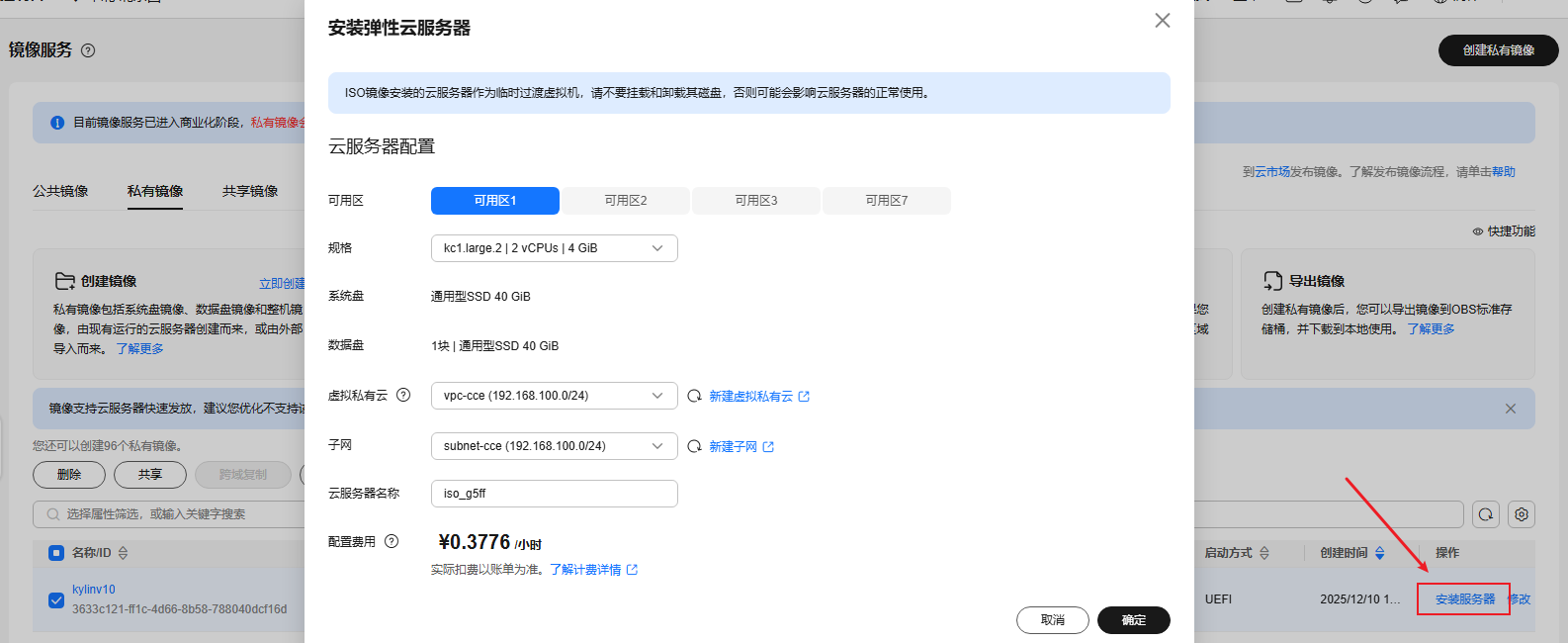The image size is (1568, 643).
Task: Switch to the 公共镜像 tab
Action: coord(60,191)
